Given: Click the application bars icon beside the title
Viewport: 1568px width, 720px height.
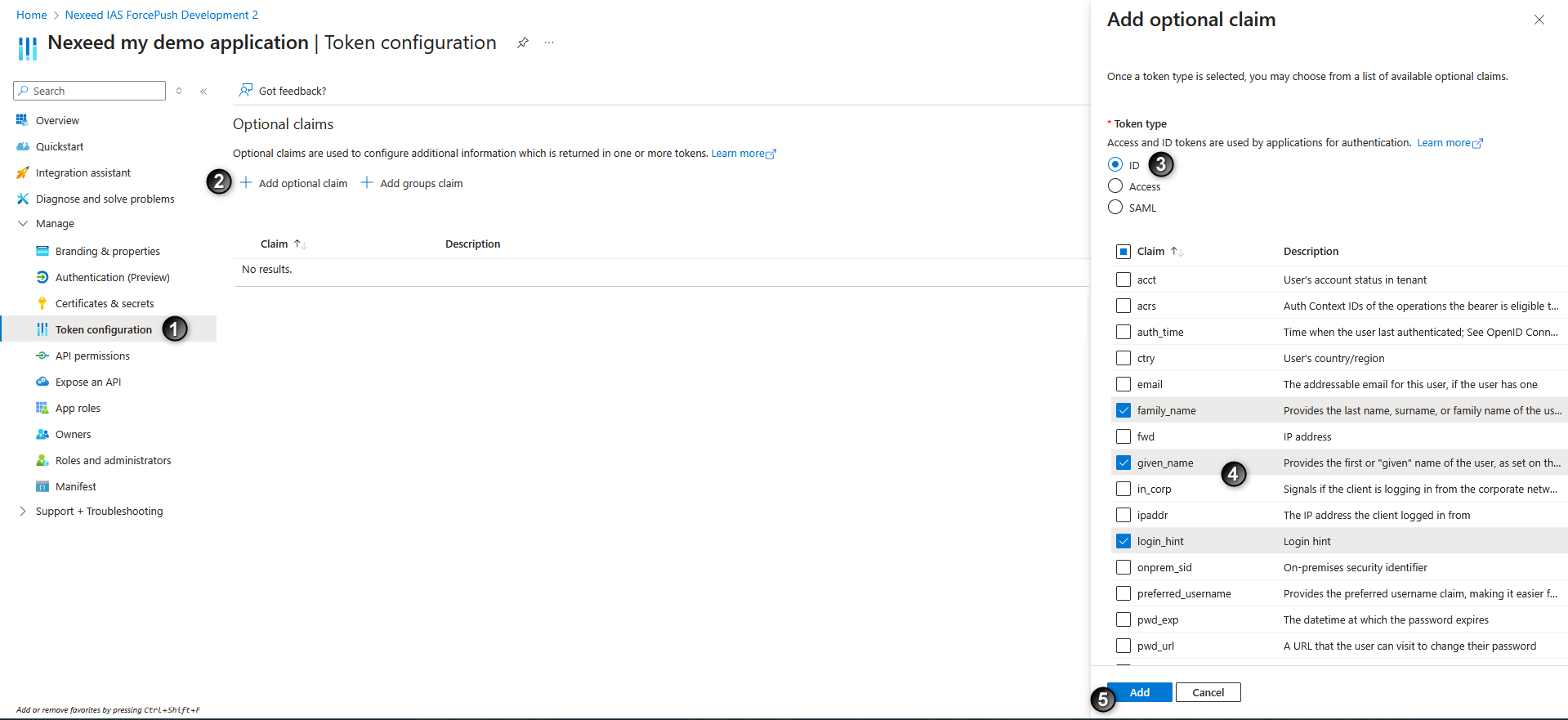Looking at the screenshot, I should click(x=28, y=48).
